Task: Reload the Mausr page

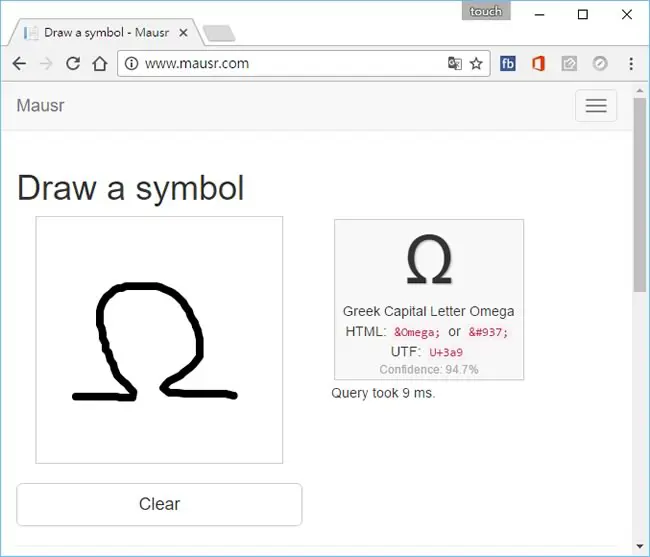Action: pyautogui.click(x=73, y=63)
